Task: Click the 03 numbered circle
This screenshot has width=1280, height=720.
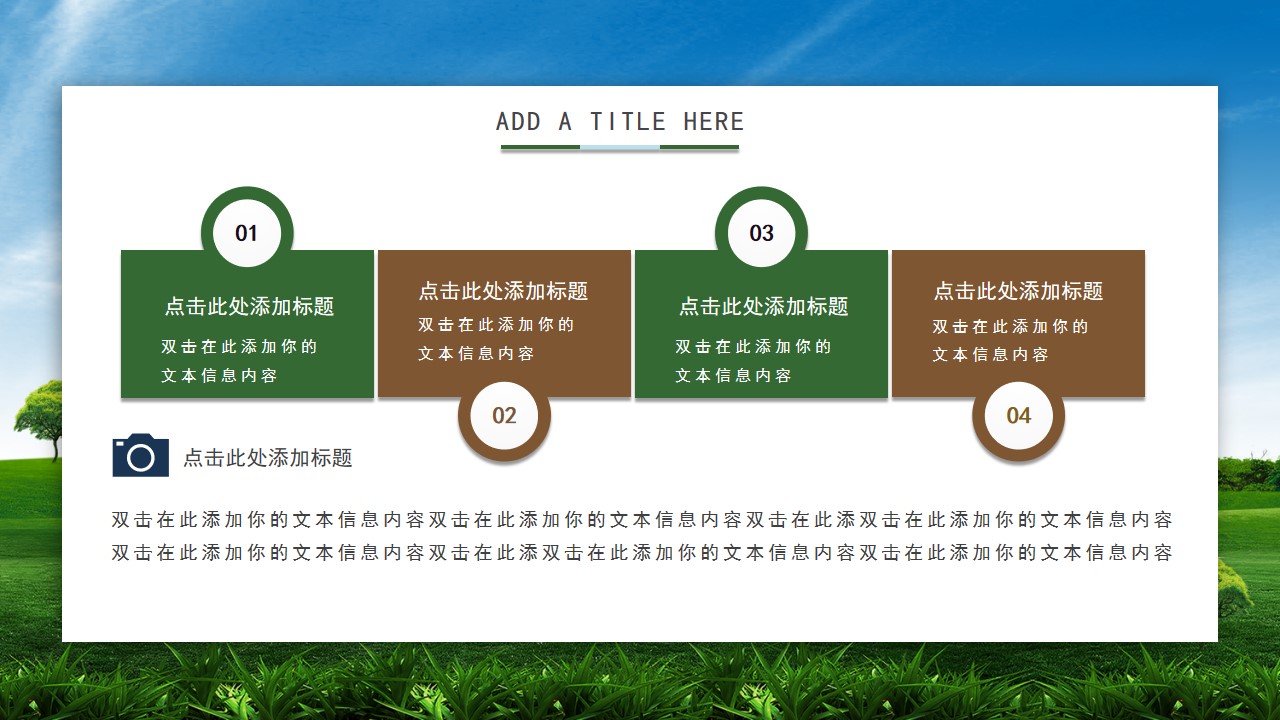Action: click(x=761, y=233)
